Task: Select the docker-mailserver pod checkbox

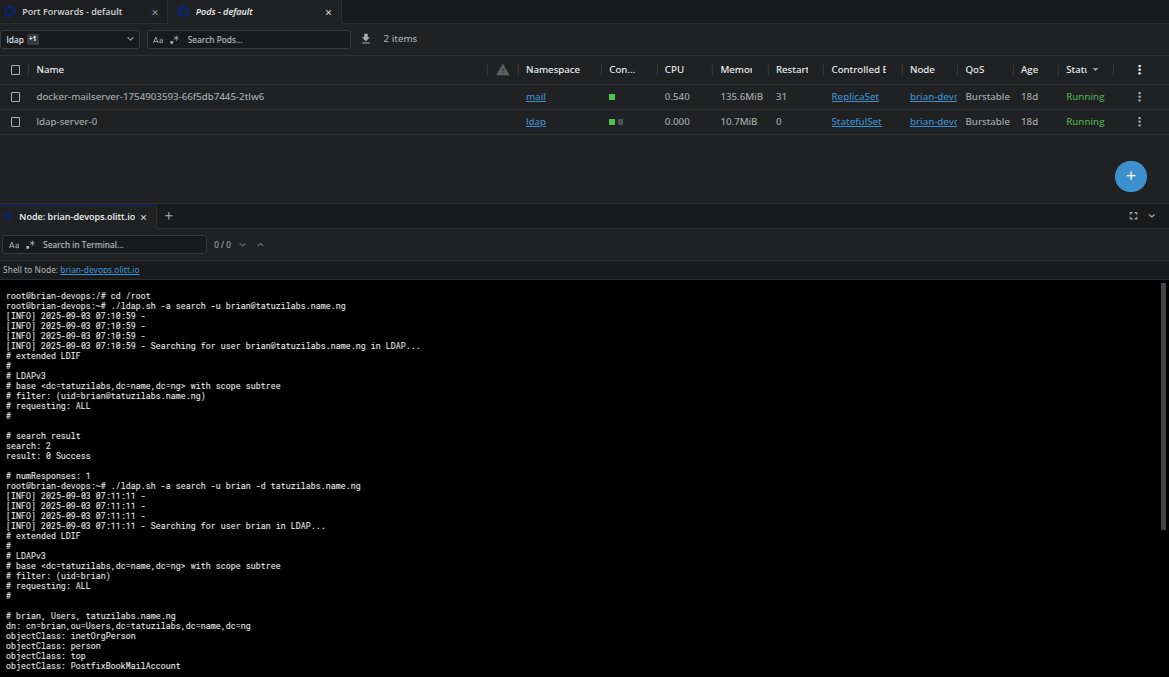Action: point(15,97)
